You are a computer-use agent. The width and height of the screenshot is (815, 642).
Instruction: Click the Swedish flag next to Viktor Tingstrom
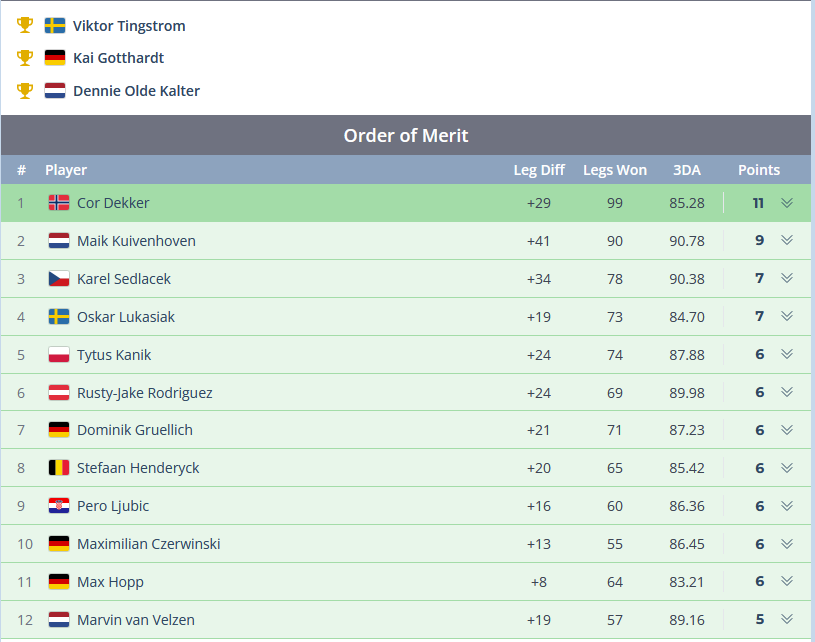55,25
